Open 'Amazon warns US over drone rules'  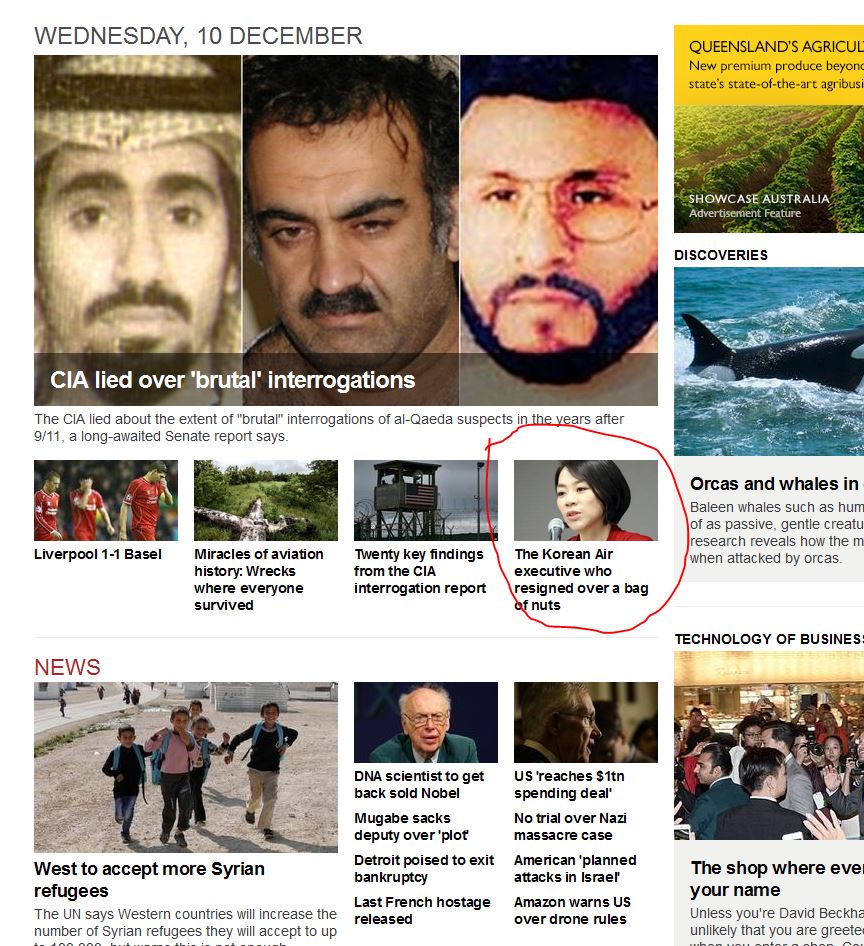[x=572, y=910]
